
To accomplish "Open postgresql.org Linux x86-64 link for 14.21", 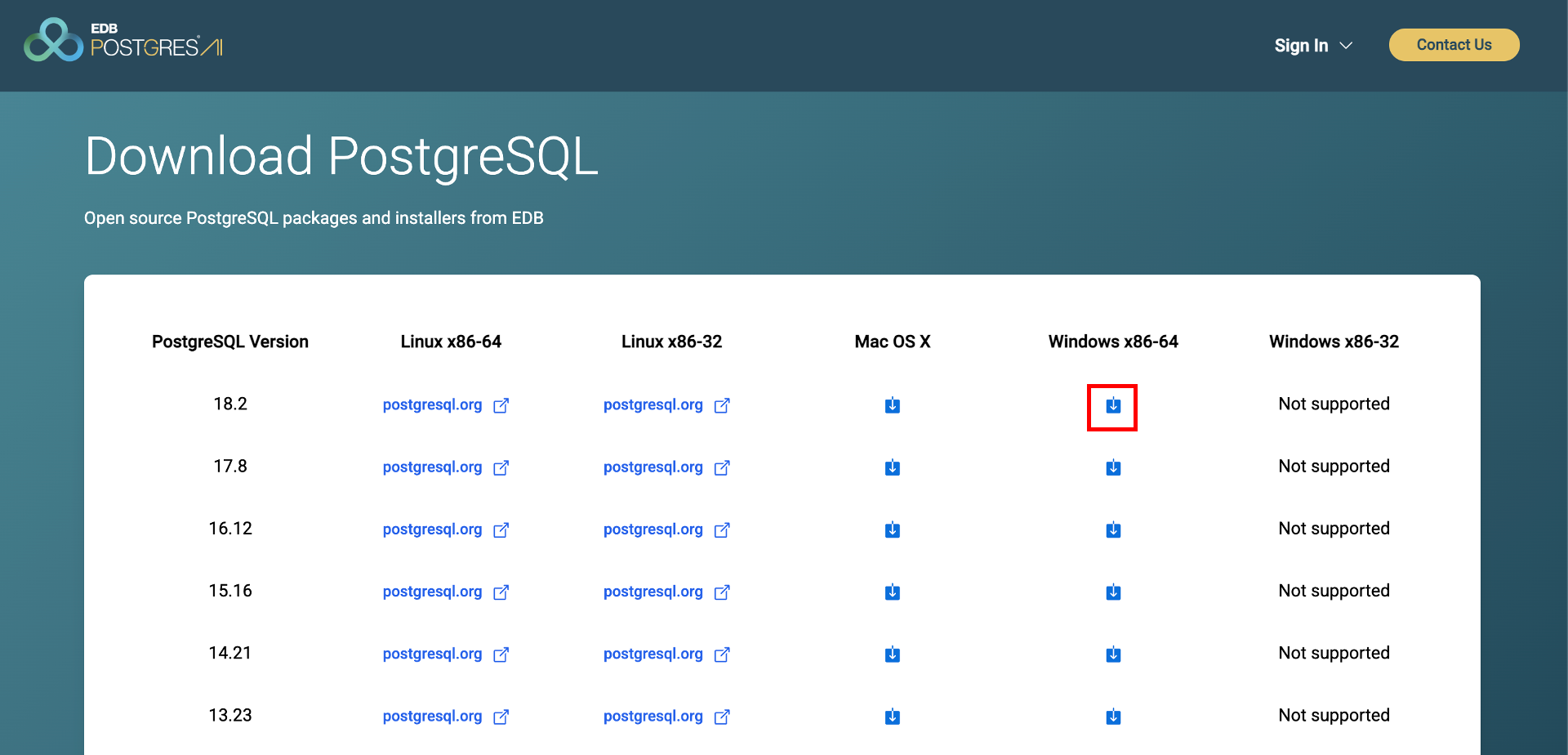I will (x=446, y=654).
